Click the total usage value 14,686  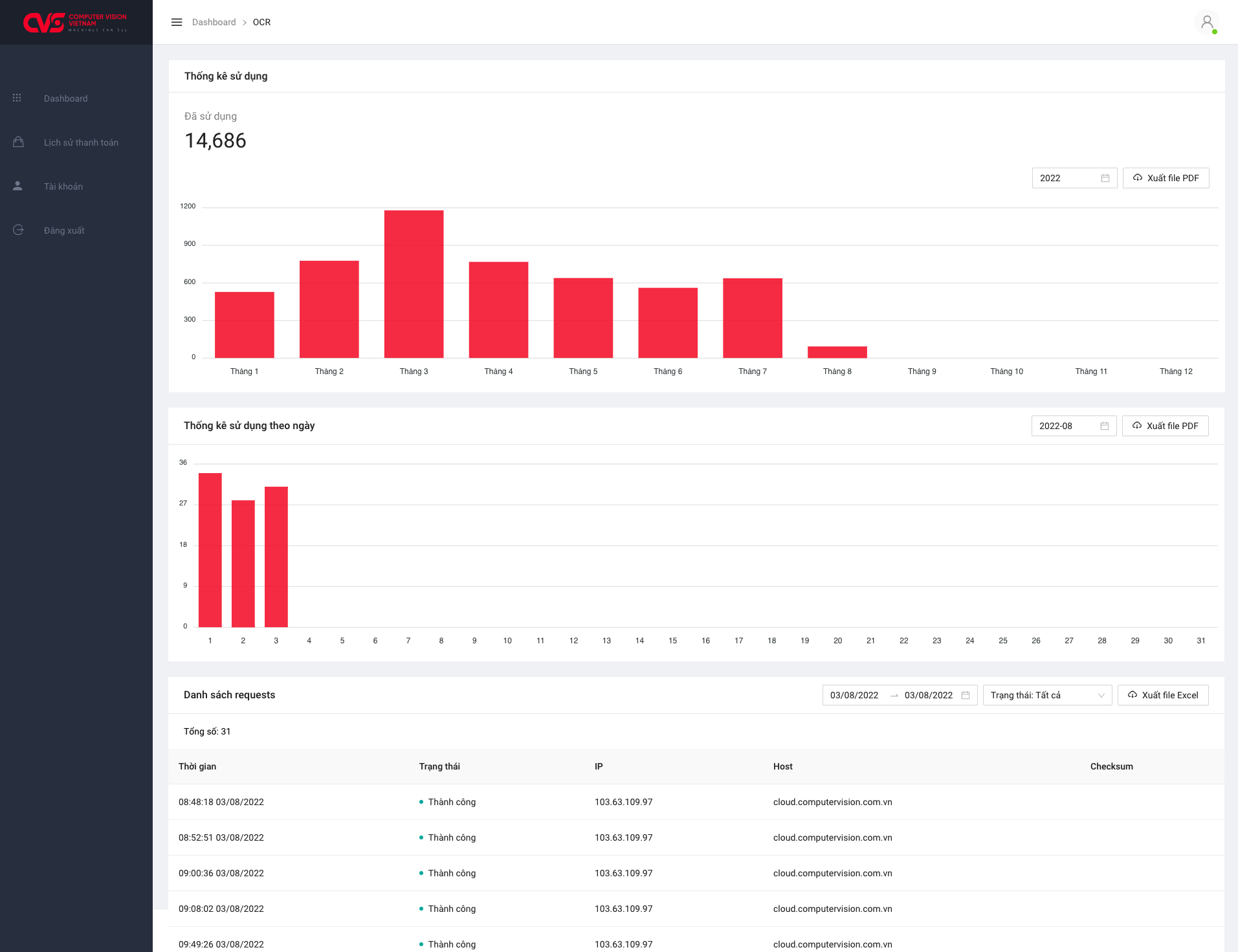tap(216, 140)
